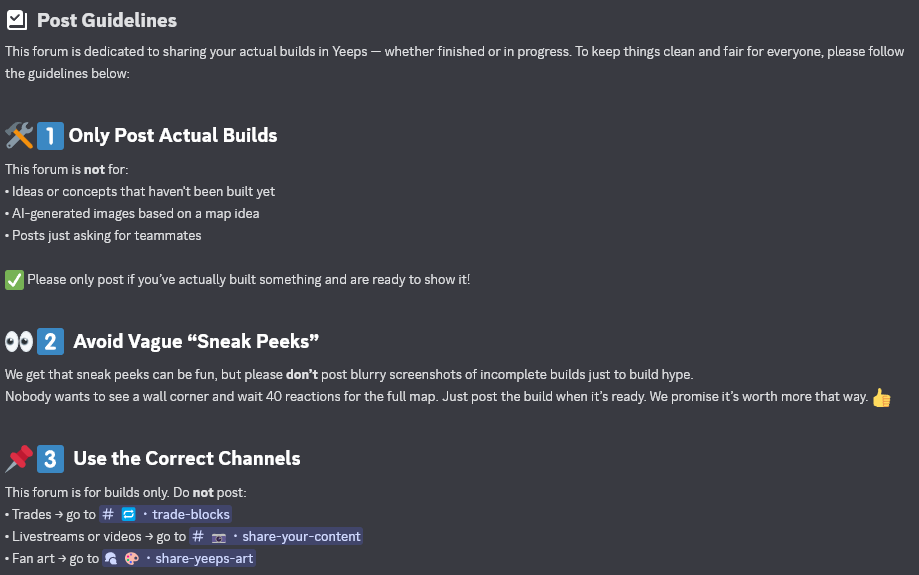919x575 pixels.
Task: Click the red pushpin emoji
Action: 19,459
